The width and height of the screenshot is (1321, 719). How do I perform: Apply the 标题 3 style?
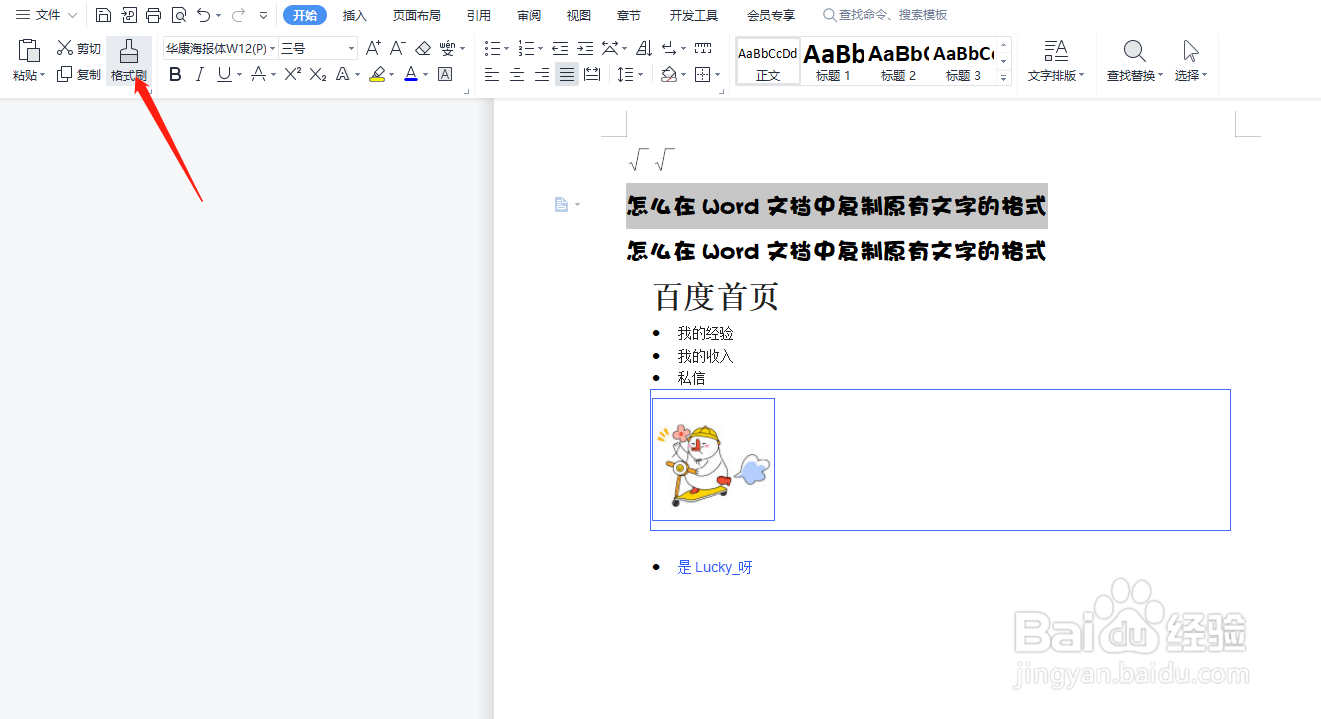tap(963, 61)
